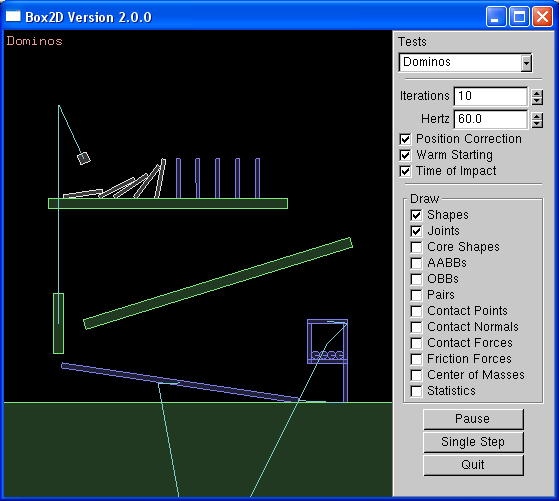Enable AABBs drawing checkbox
Screen dimensions: 559x501
416,263
